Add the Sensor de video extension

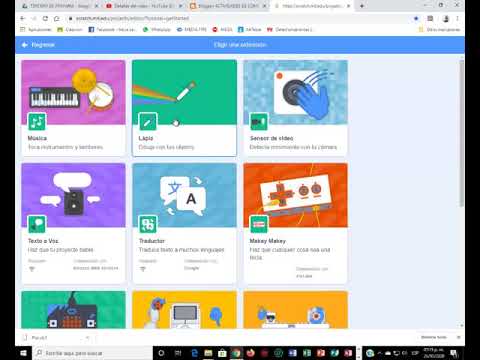click(x=295, y=108)
